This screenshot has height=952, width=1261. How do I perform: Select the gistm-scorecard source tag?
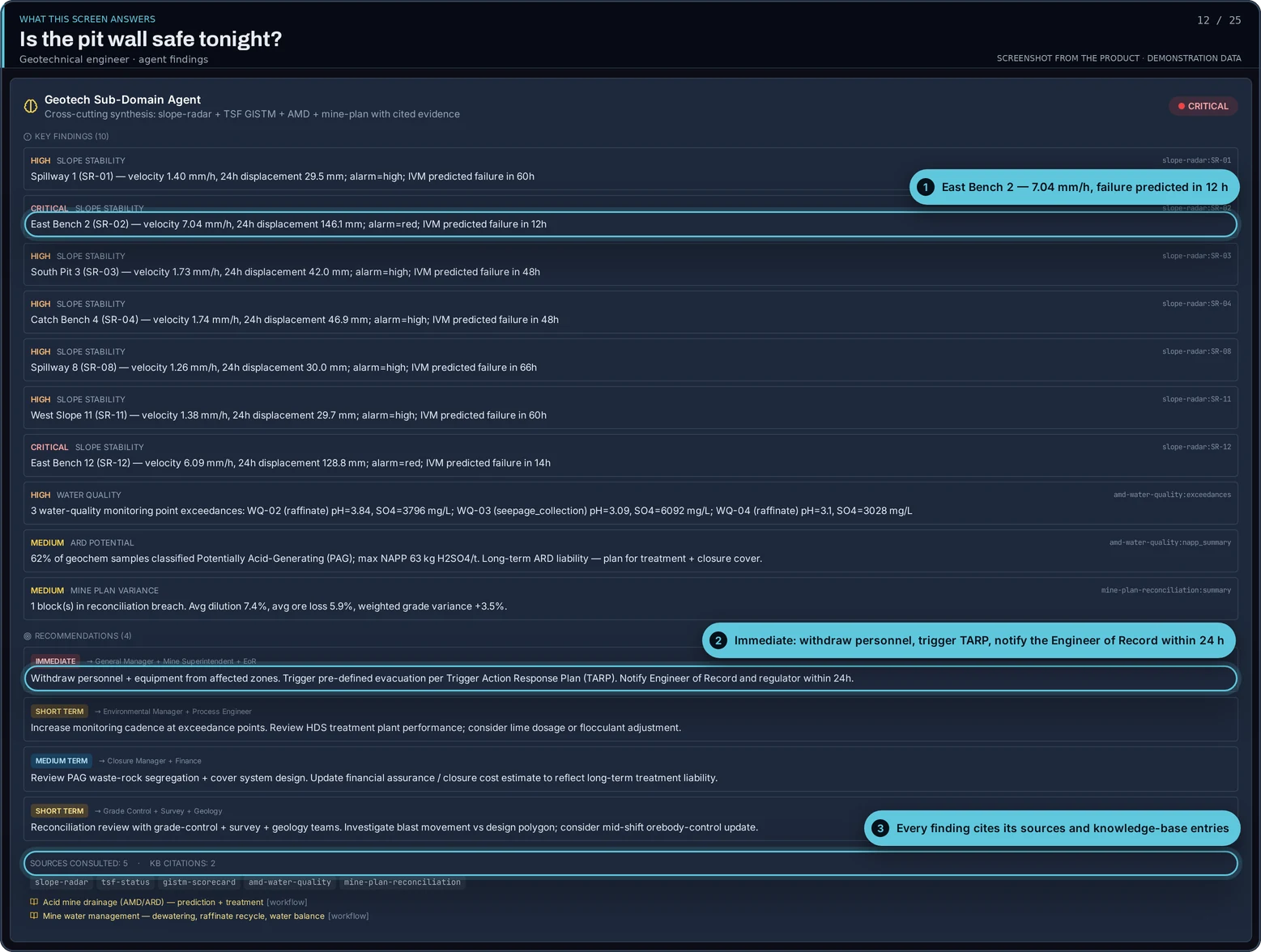click(x=199, y=882)
